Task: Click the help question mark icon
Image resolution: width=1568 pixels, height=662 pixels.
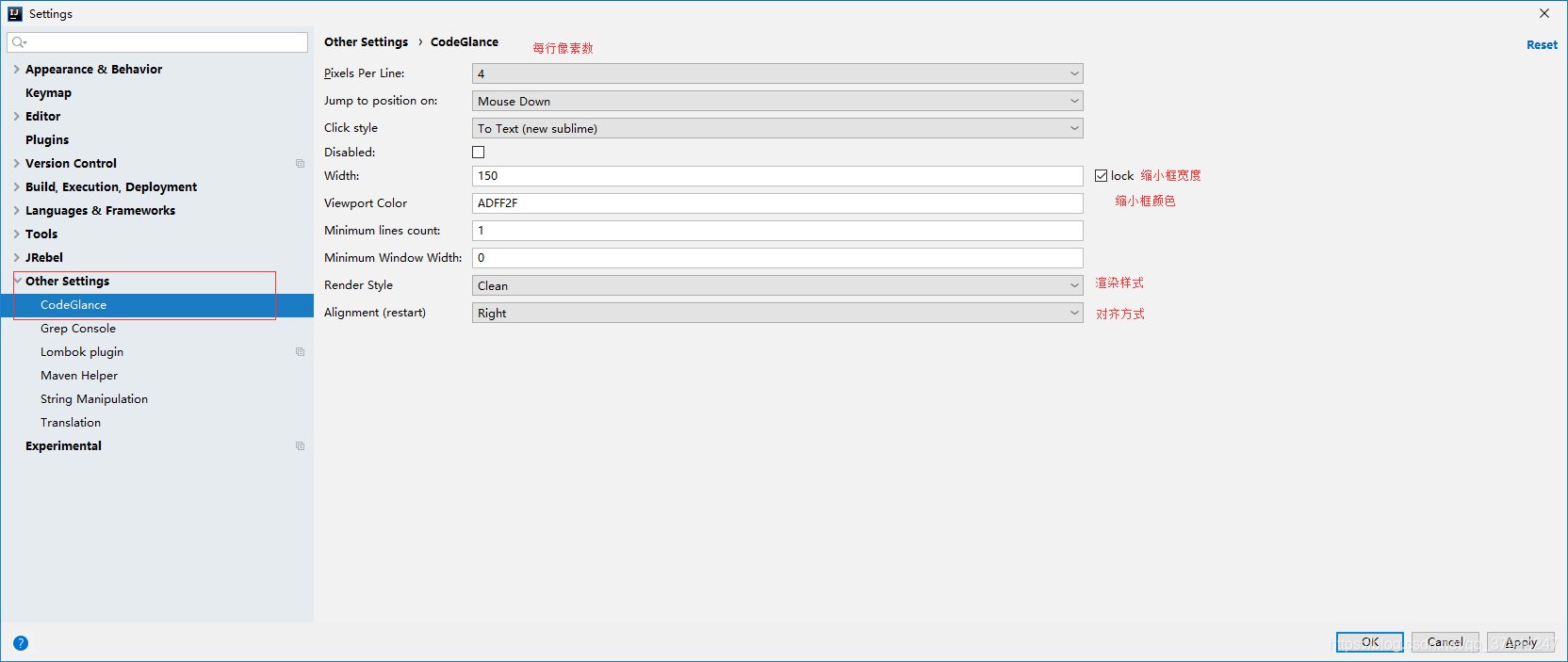Action: [x=21, y=643]
